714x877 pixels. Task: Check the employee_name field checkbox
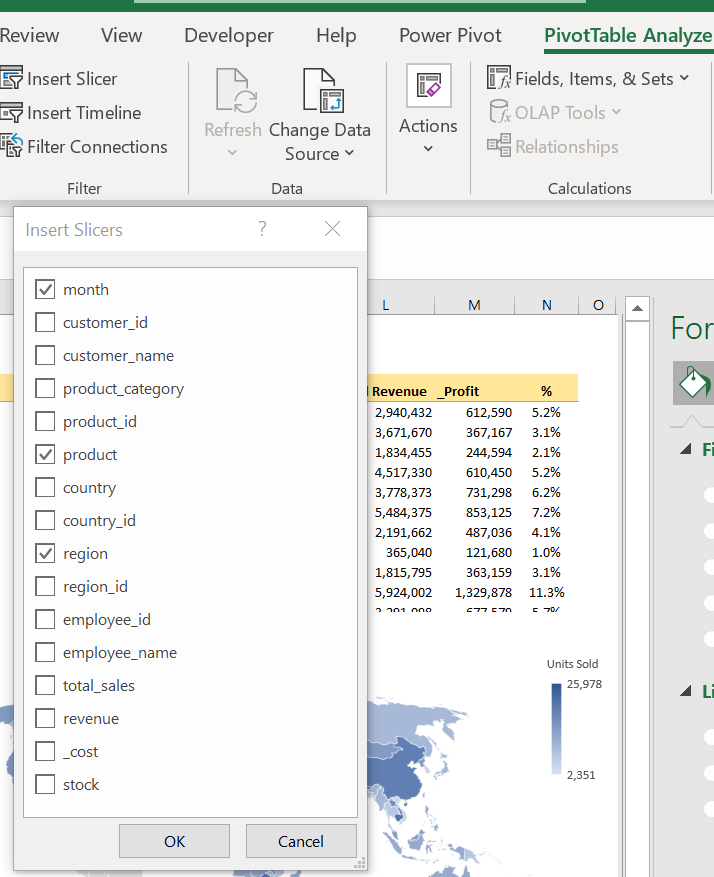(45, 653)
